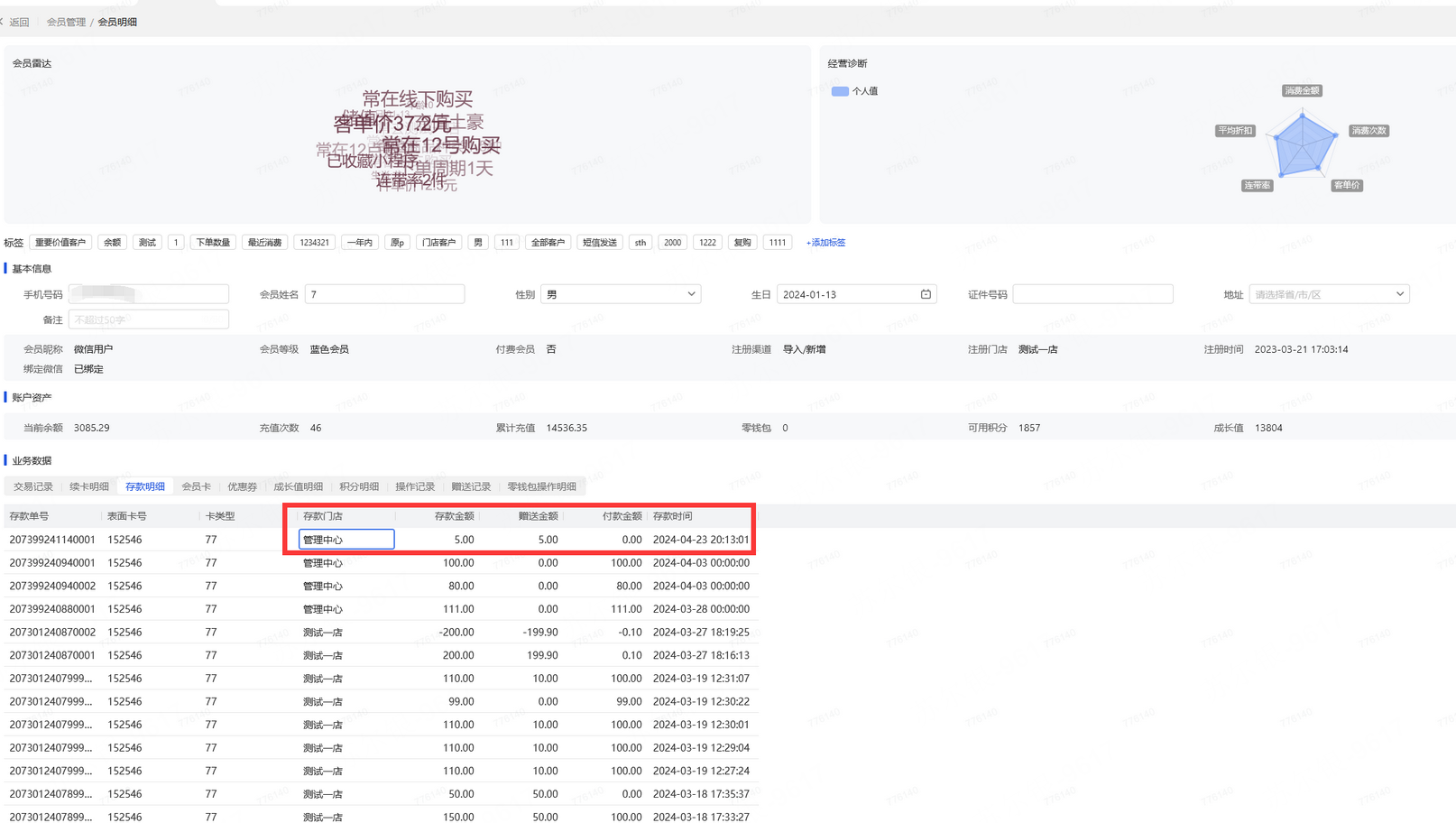Click the 存款金额 column header
Image resolution: width=1456 pixels, height=823 pixels.
[x=454, y=516]
